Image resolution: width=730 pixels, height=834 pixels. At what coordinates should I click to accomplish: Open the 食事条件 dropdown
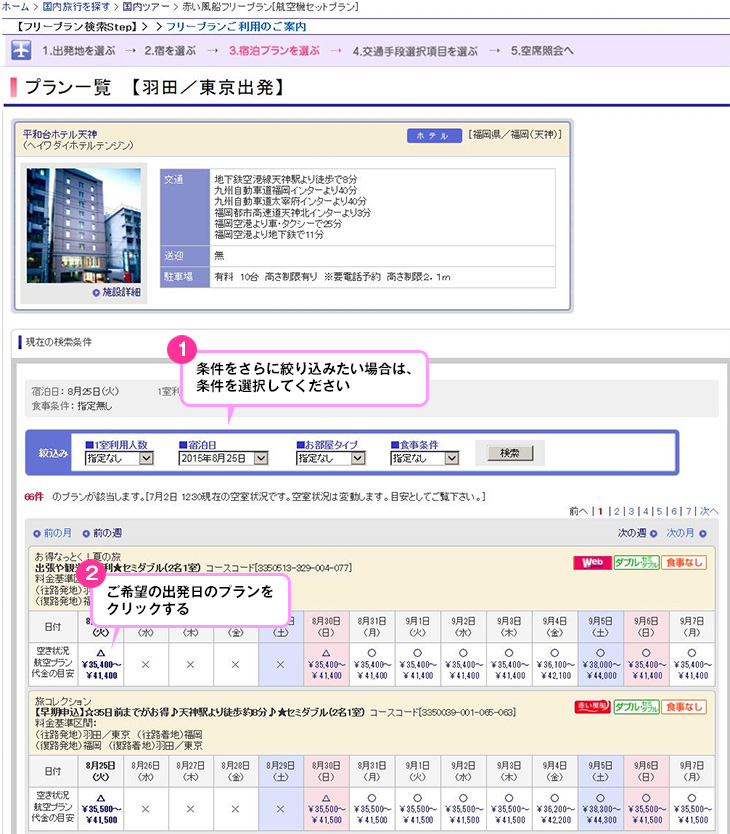424,458
